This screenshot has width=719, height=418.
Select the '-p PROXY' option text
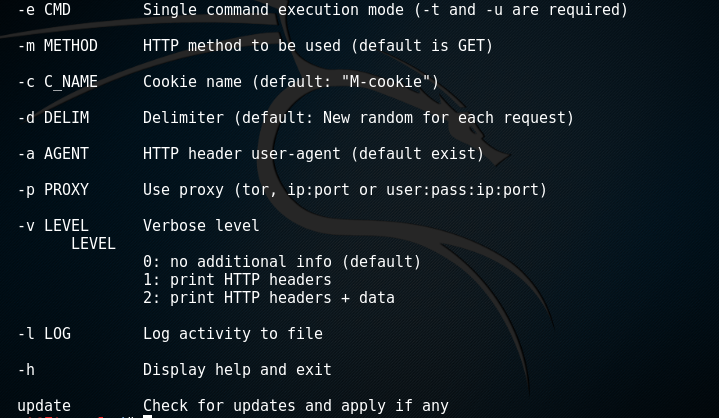click(x=53, y=190)
